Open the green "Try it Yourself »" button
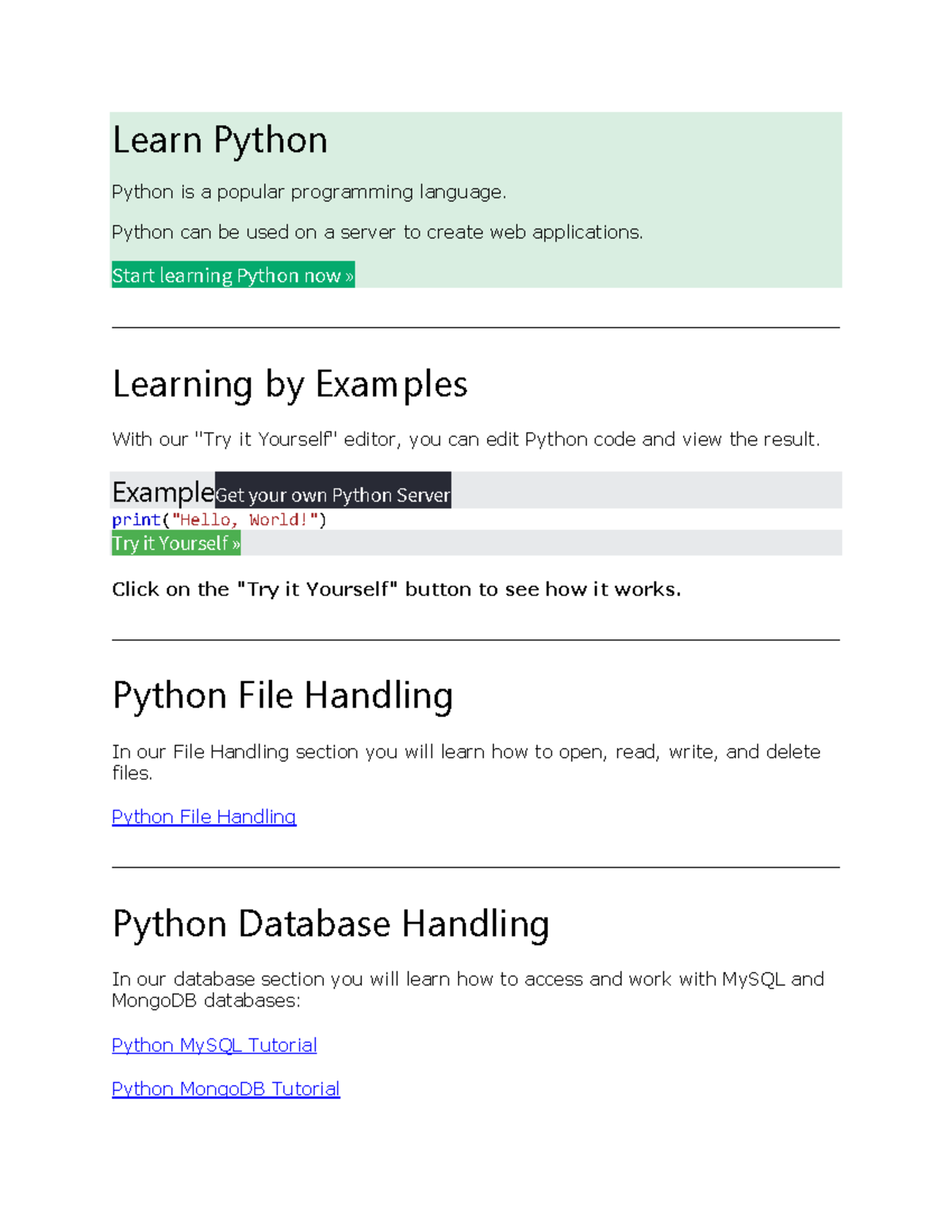 pos(175,543)
